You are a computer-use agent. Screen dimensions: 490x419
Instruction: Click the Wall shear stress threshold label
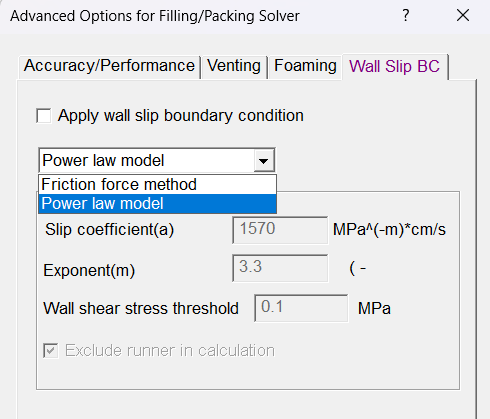coord(141,308)
